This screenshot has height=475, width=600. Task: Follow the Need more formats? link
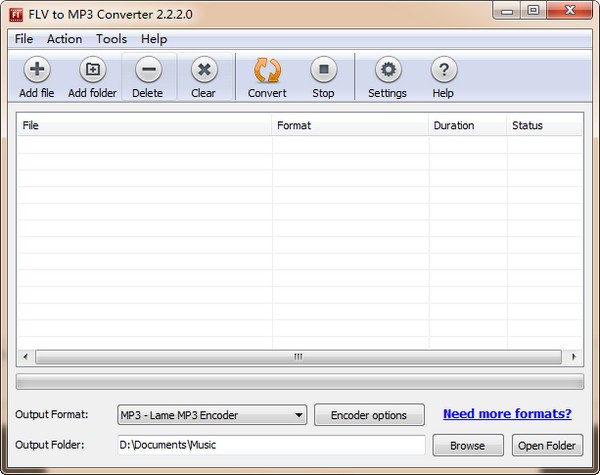tap(507, 414)
